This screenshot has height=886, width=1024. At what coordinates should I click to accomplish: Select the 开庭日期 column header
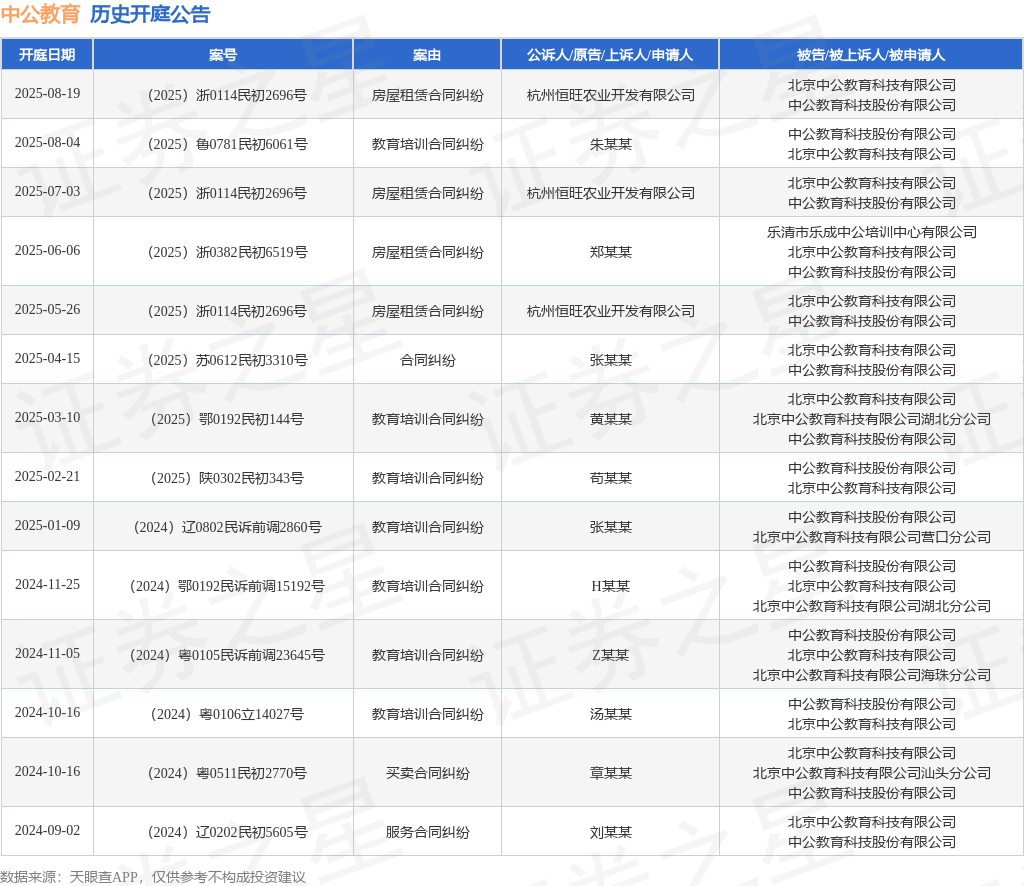point(47,55)
